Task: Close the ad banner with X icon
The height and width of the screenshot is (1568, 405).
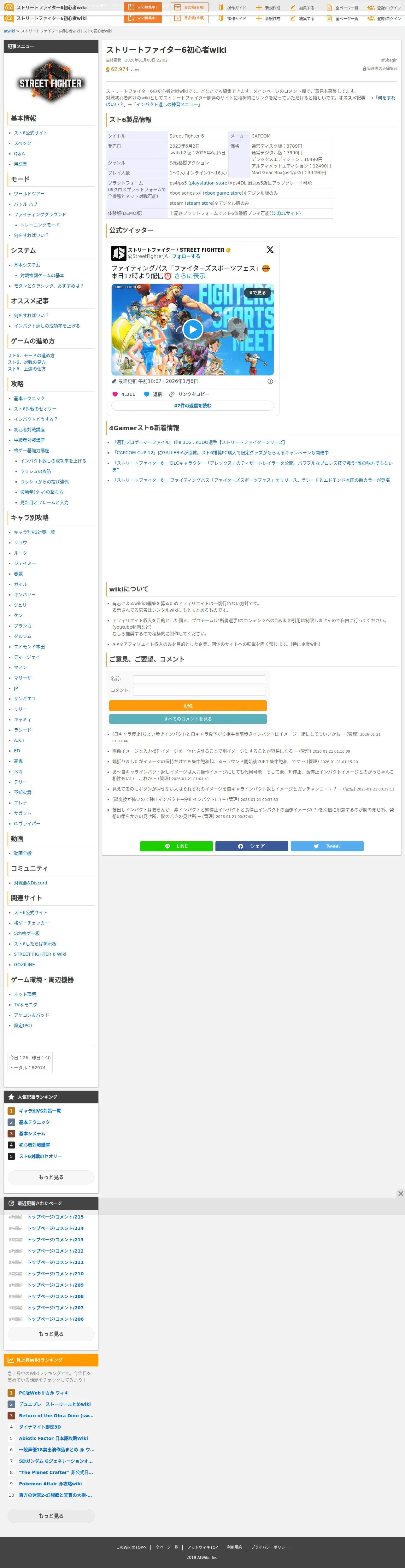Action: tap(400, 1193)
